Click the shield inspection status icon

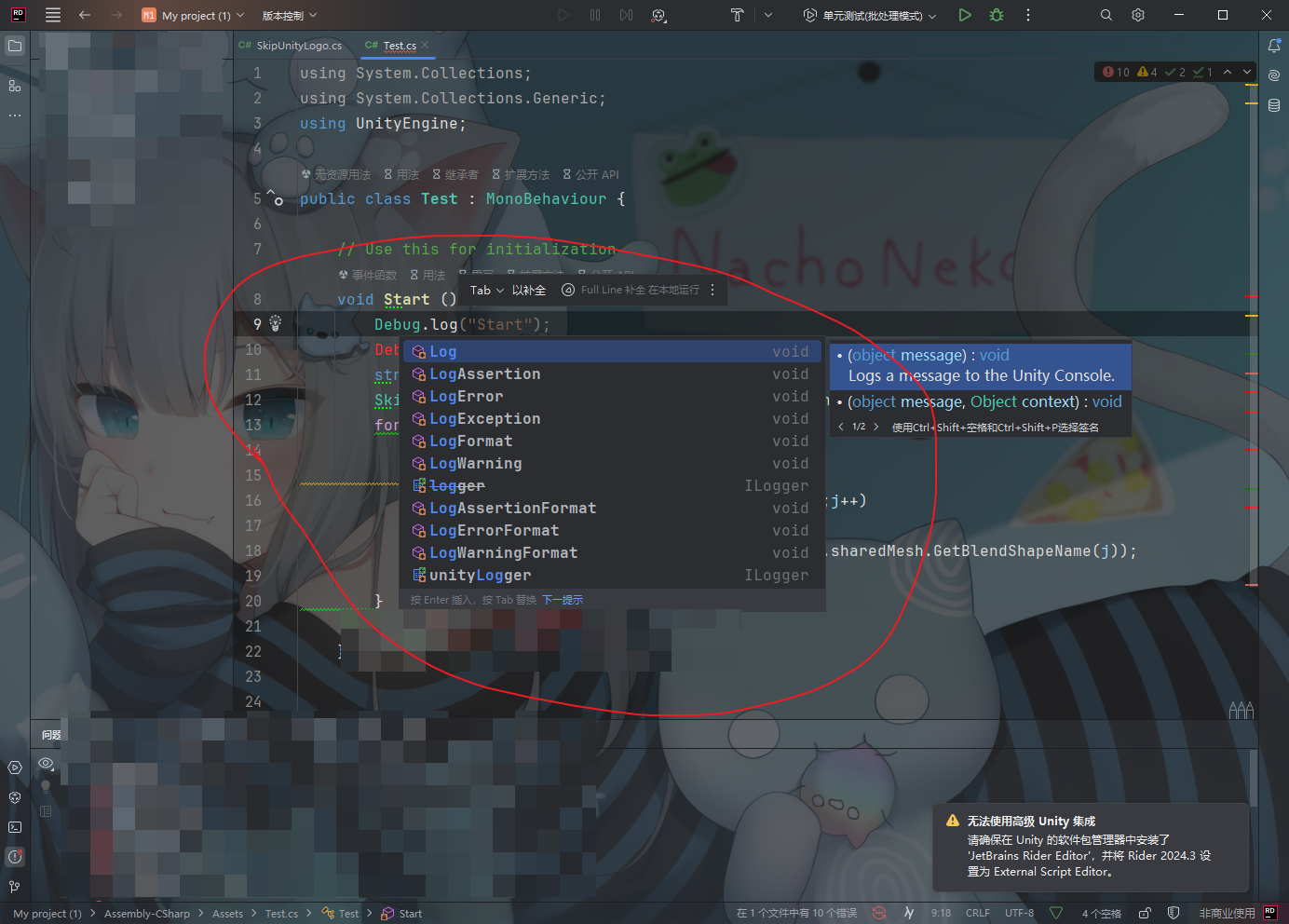1174,913
